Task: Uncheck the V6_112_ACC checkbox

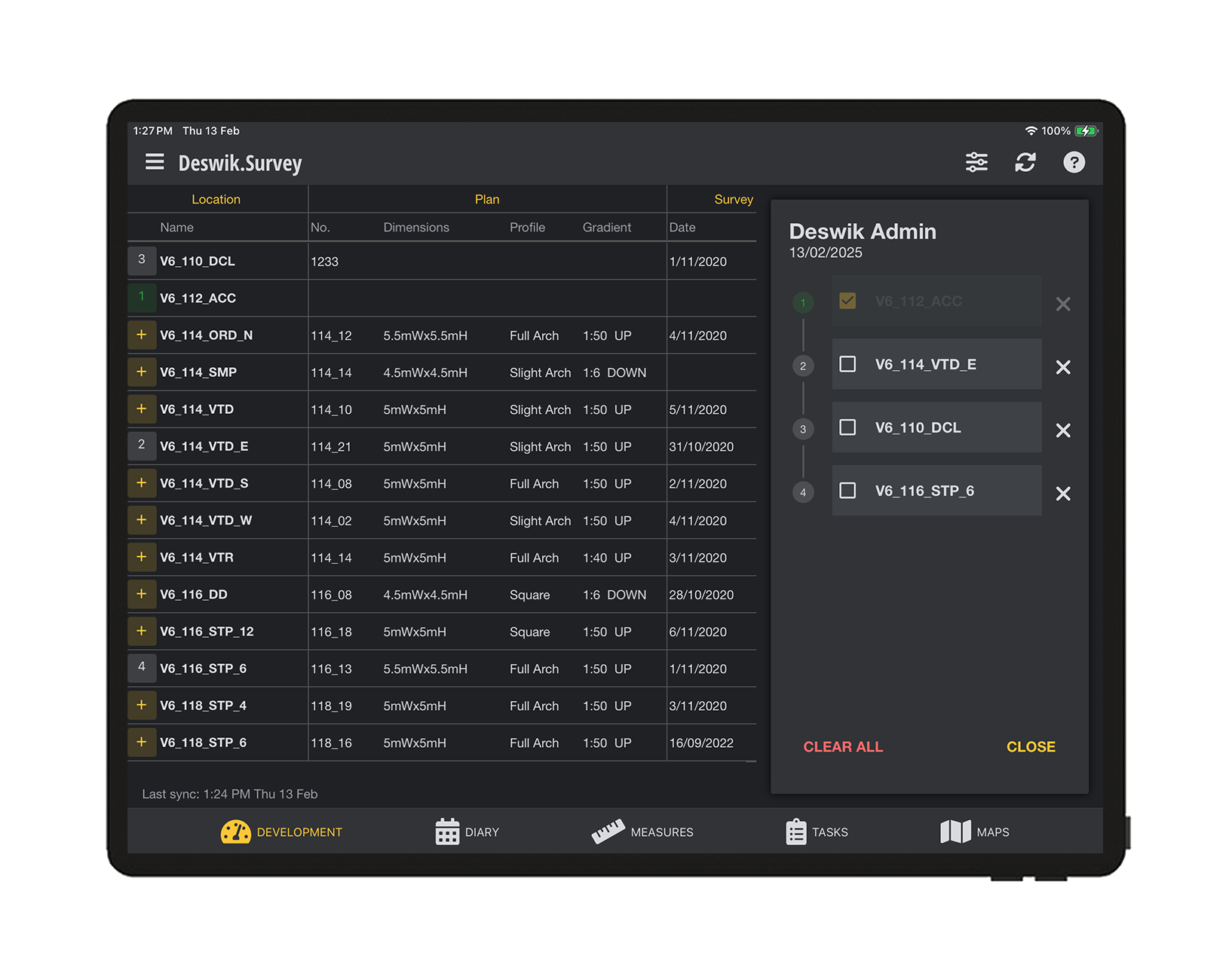Action: pyautogui.click(x=847, y=301)
